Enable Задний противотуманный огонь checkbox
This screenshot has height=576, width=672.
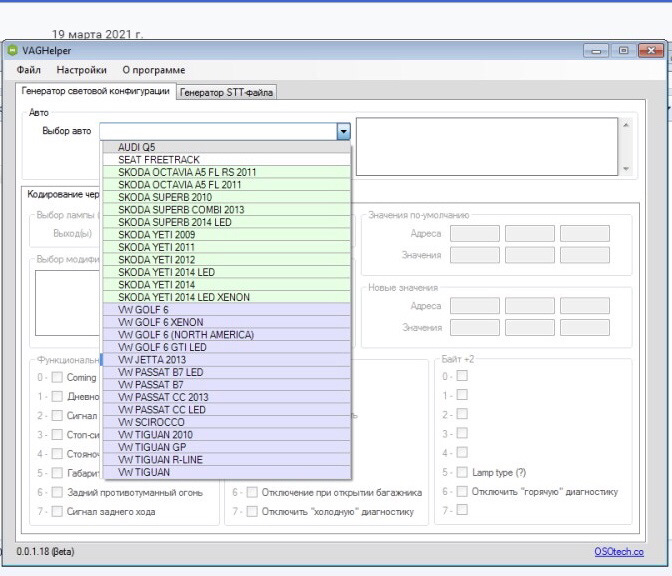click(57, 492)
